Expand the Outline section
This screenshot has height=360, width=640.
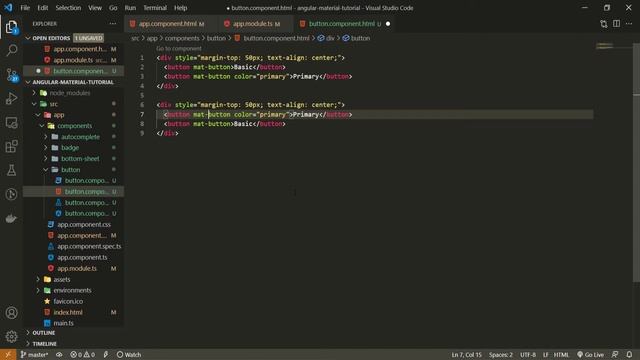point(43,333)
